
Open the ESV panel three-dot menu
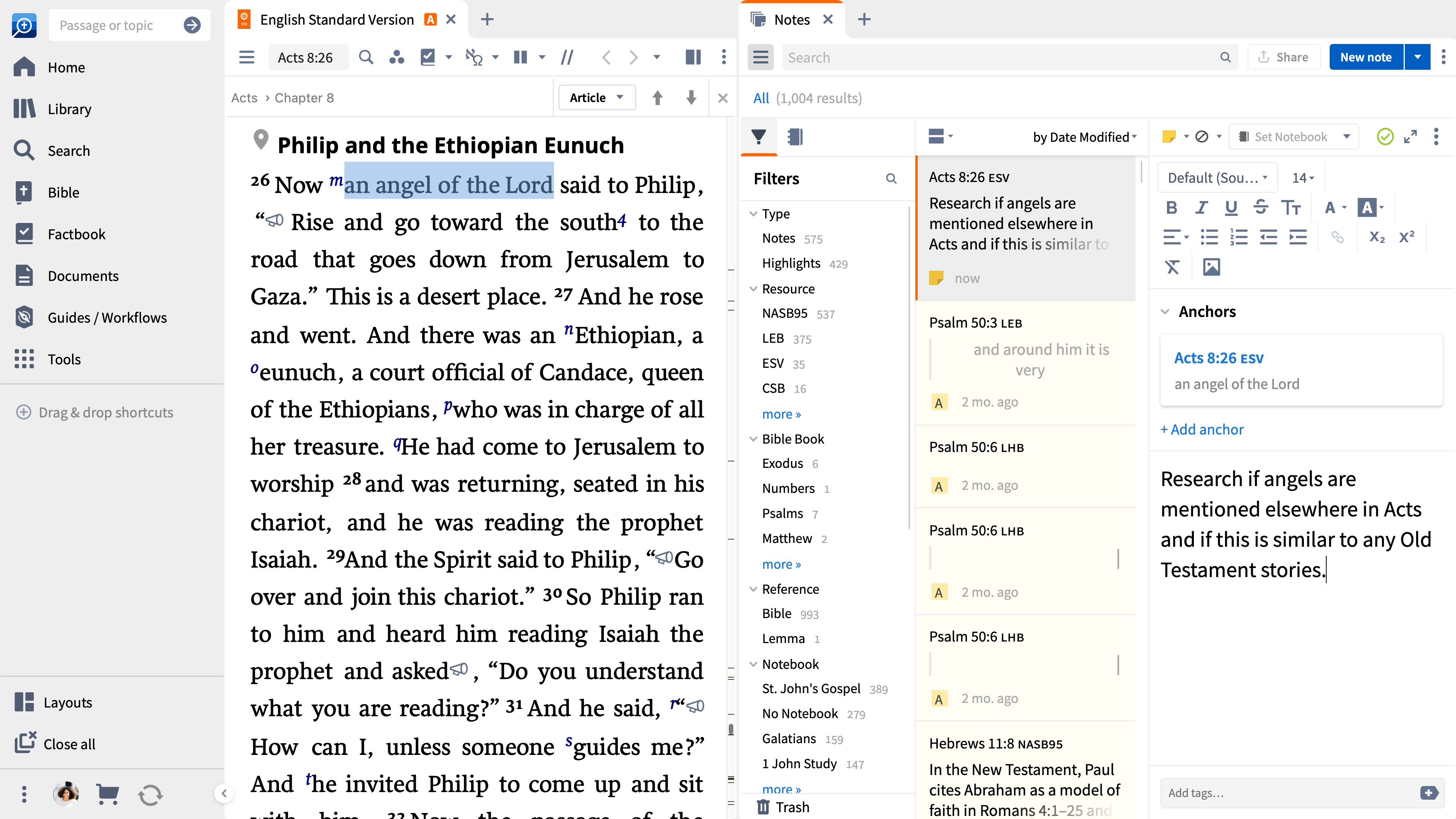click(723, 57)
